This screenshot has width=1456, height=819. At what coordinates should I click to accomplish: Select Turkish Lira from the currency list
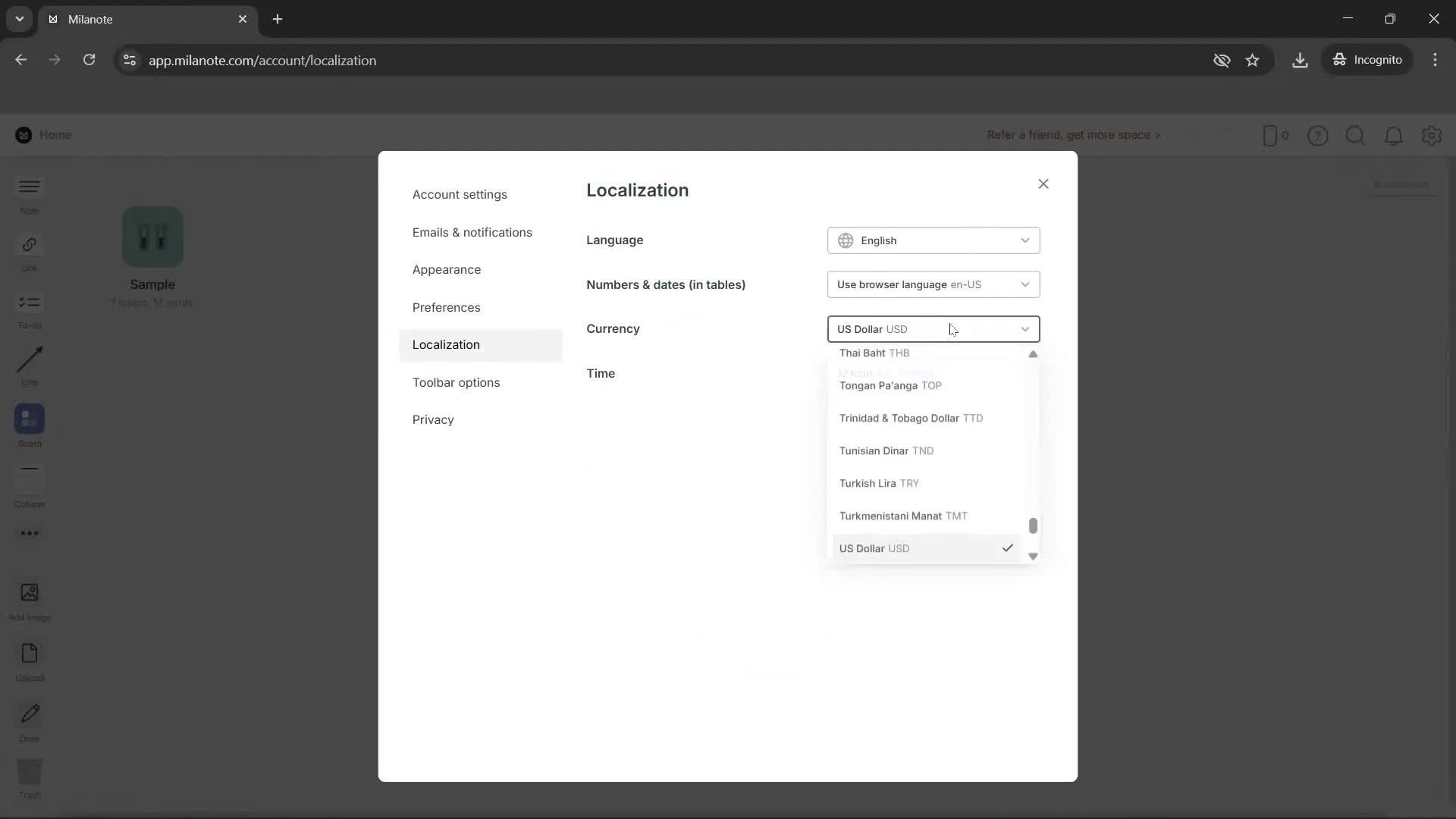tap(880, 483)
